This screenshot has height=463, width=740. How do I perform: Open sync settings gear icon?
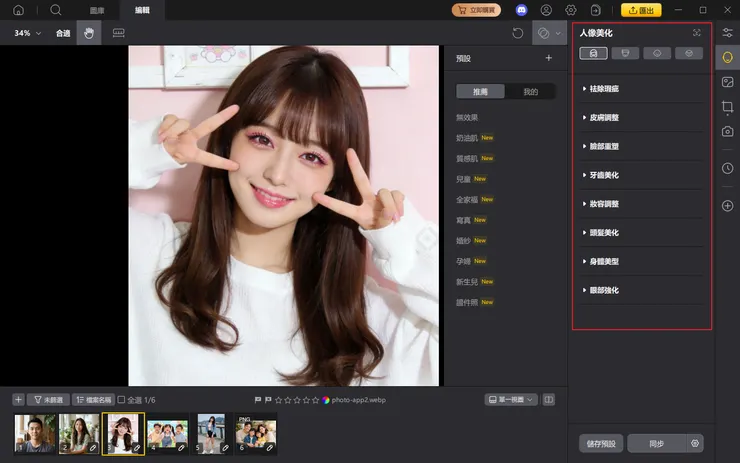coord(695,444)
